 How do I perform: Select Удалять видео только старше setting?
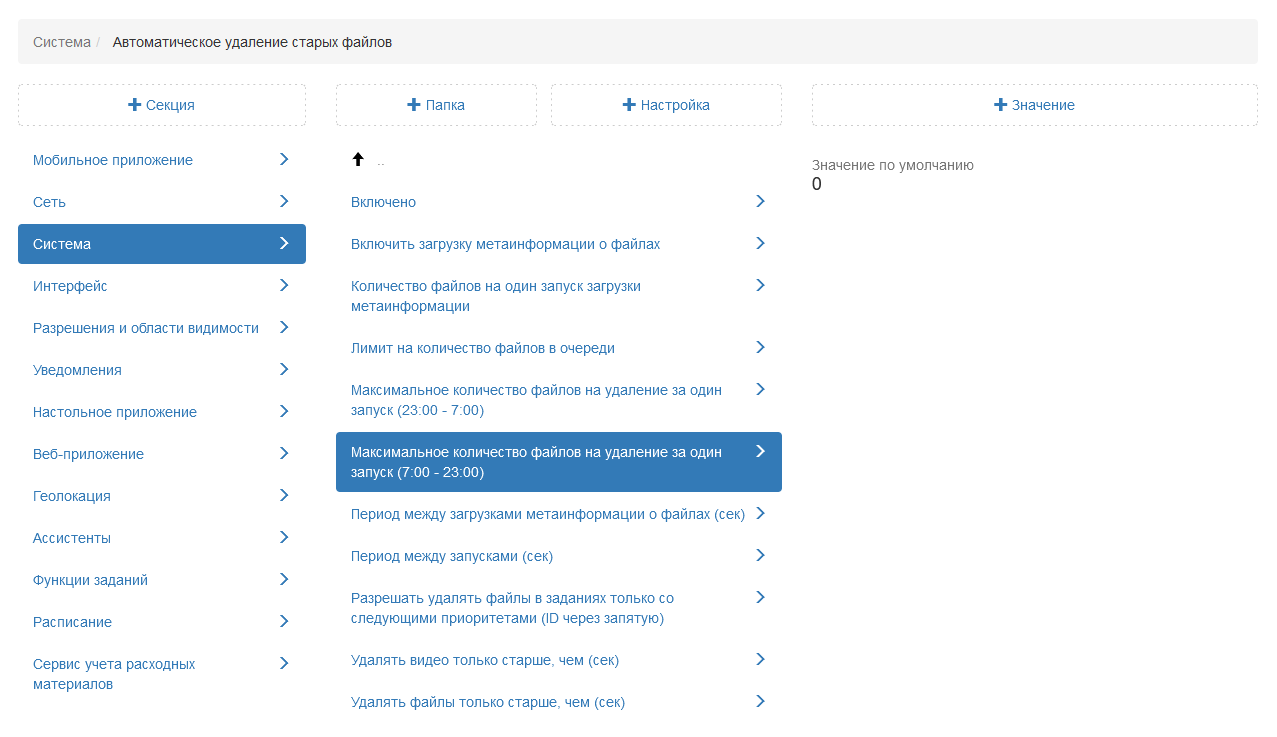pos(484,660)
